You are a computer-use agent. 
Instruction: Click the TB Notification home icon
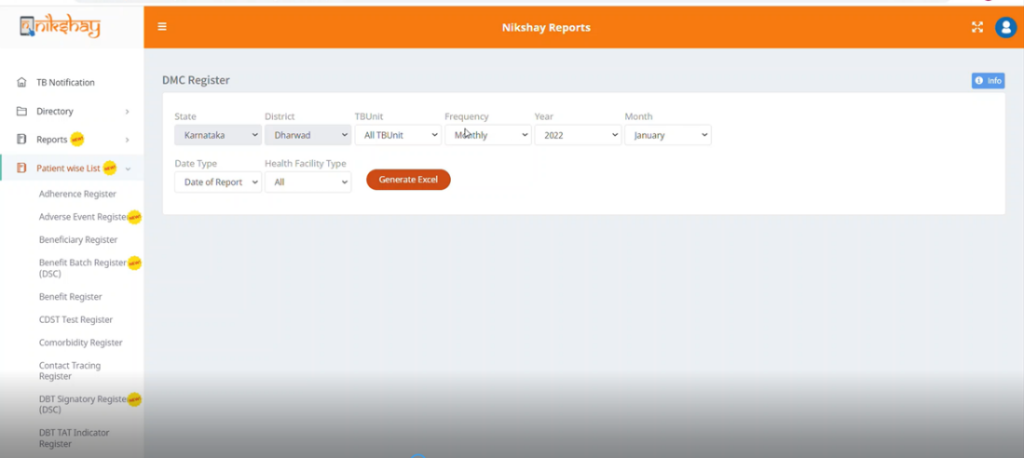pos(22,82)
